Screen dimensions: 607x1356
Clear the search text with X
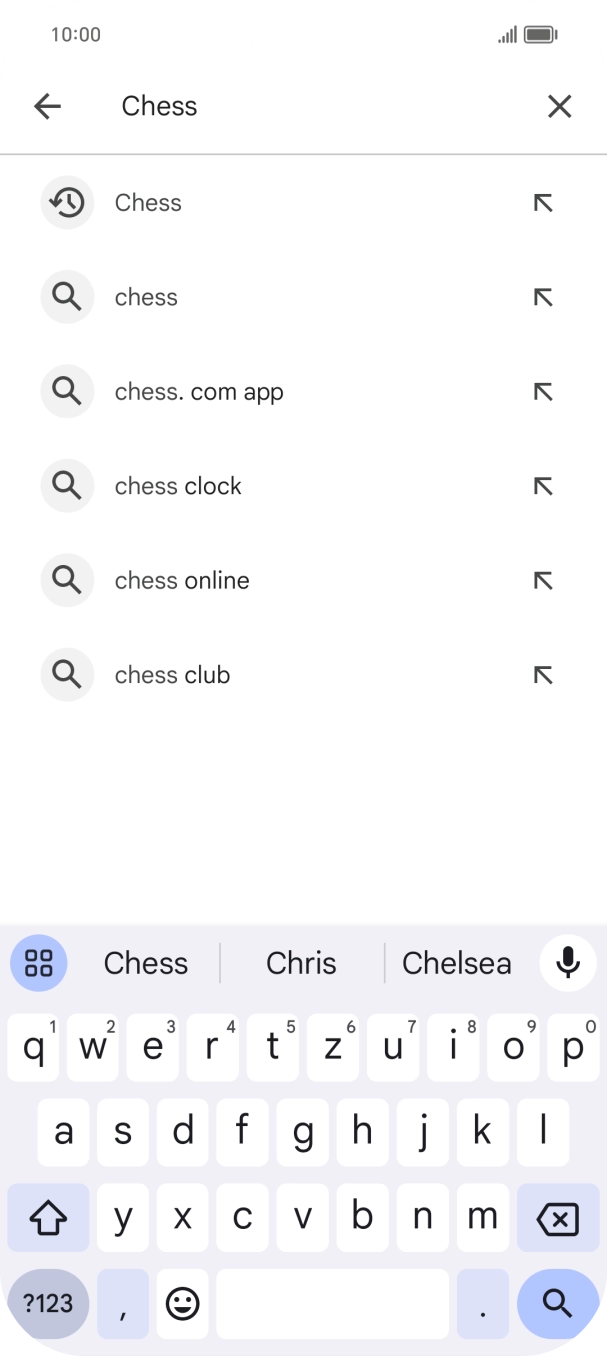point(559,106)
